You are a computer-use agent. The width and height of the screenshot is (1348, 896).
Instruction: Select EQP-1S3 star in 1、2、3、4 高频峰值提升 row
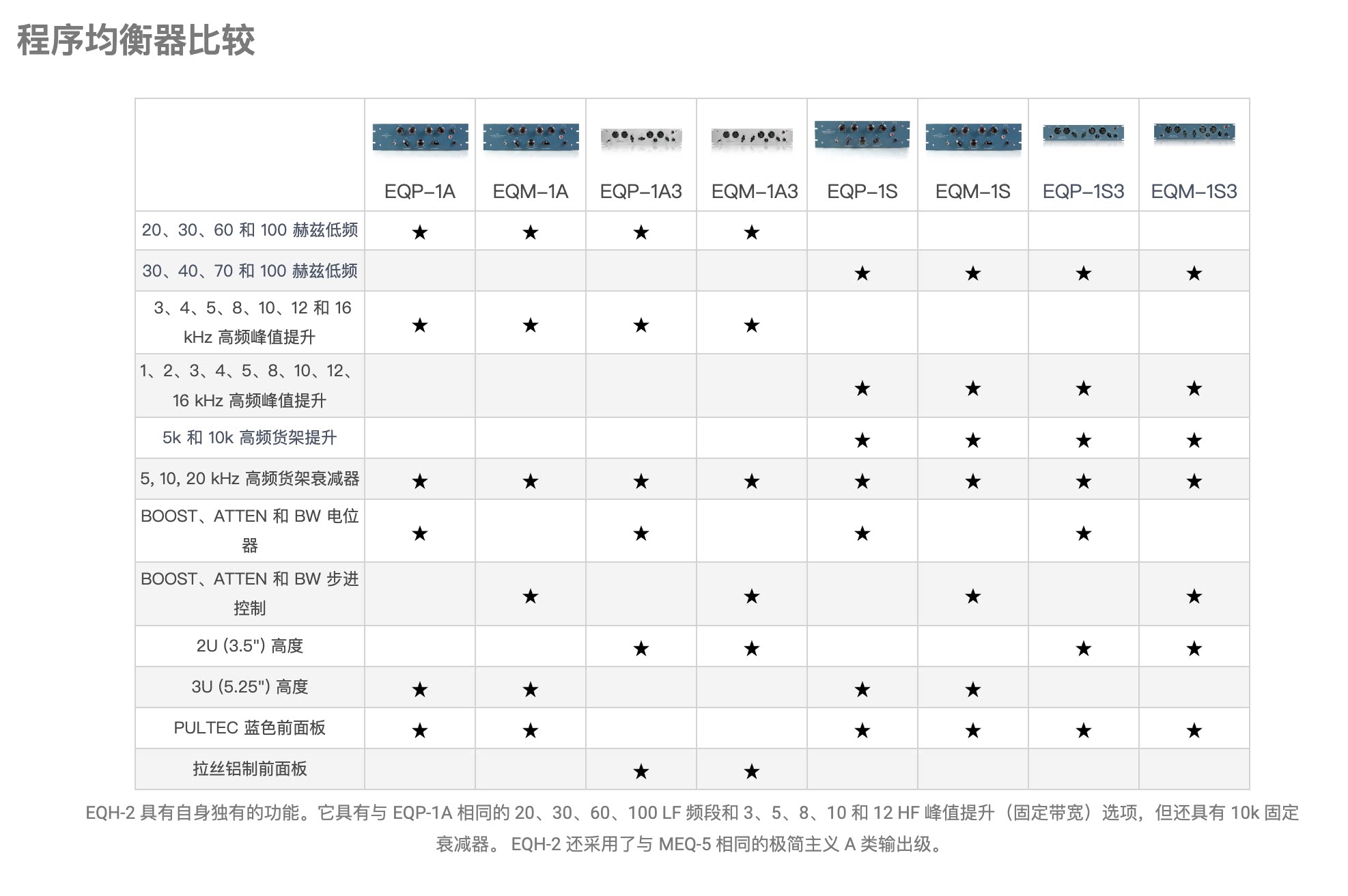tap(1084, 389)
